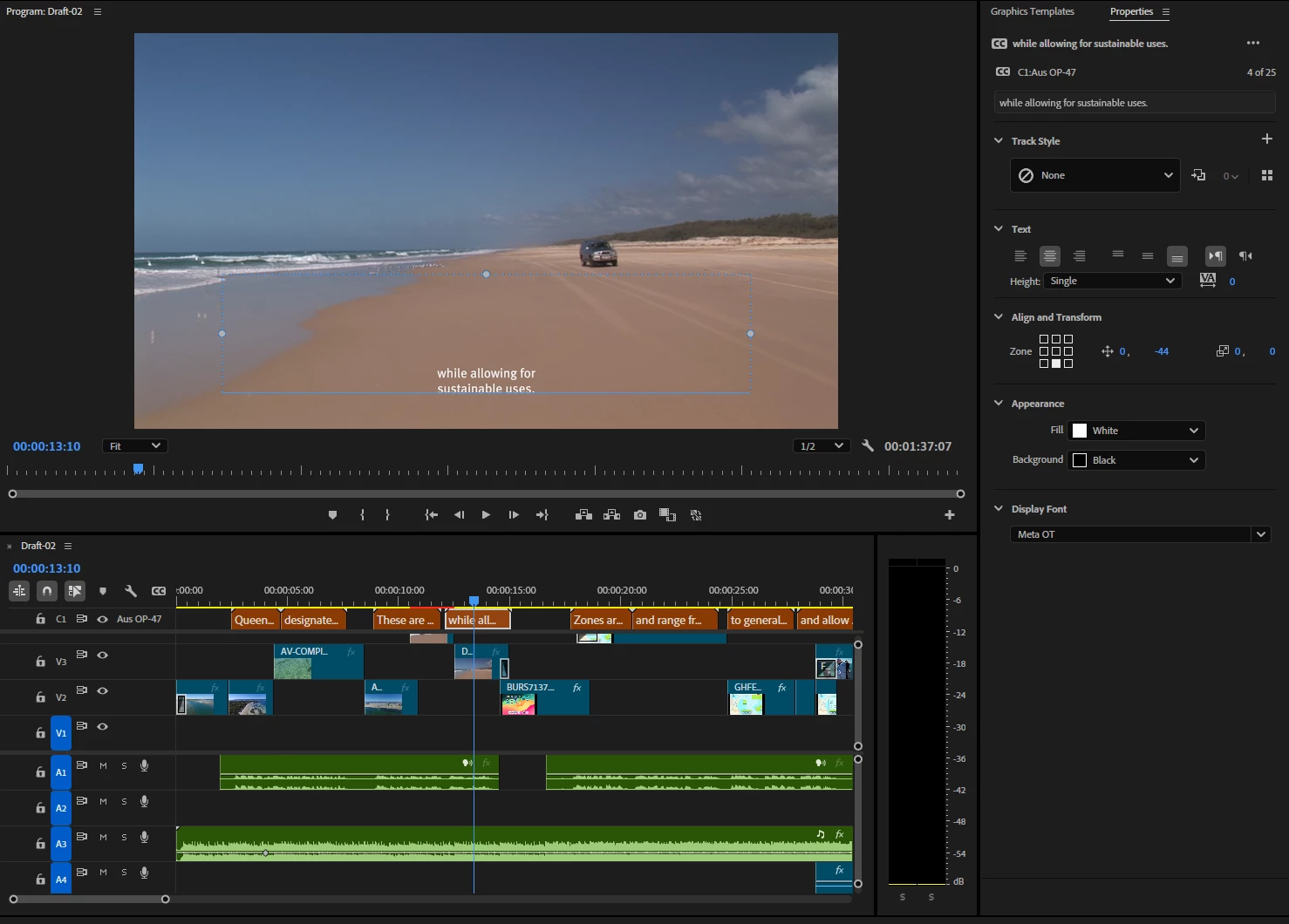
Task: Click the Add Marker icon in transport controls
Action: [332, 515]
